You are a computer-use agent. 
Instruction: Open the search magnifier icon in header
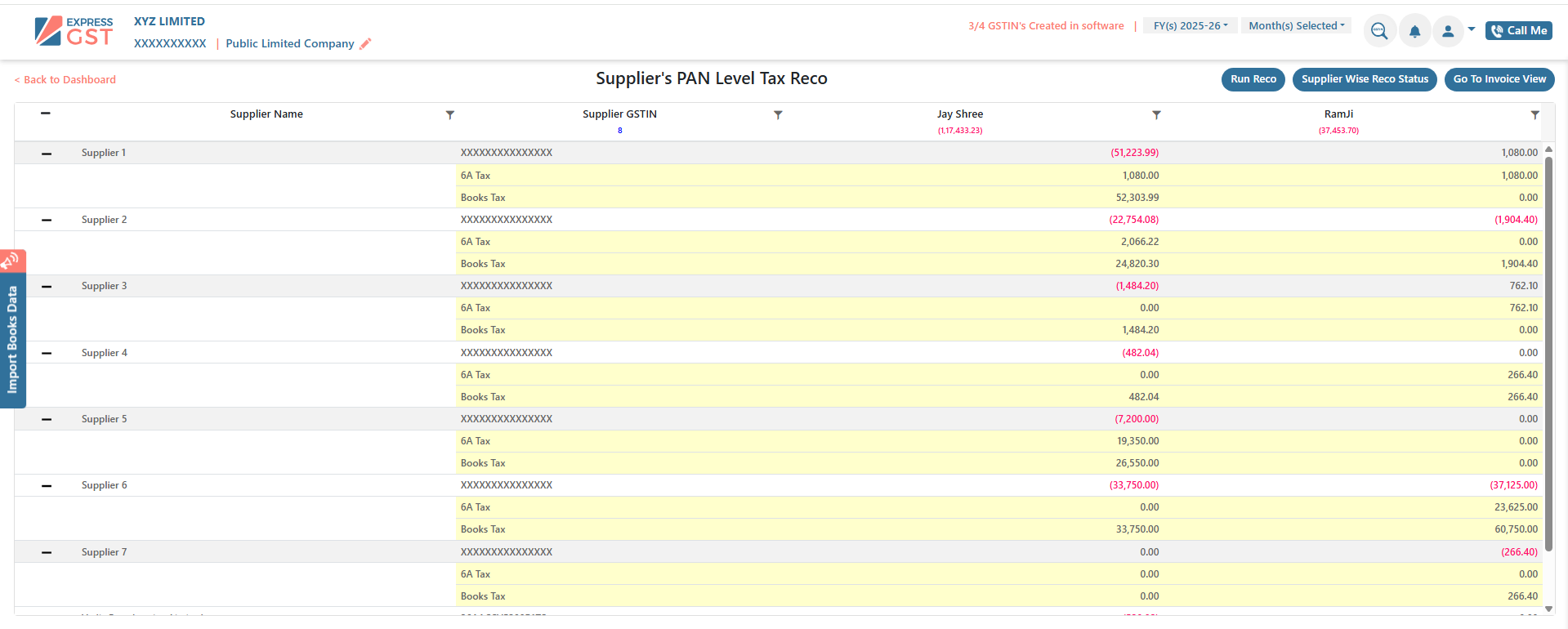[1378, 31]
